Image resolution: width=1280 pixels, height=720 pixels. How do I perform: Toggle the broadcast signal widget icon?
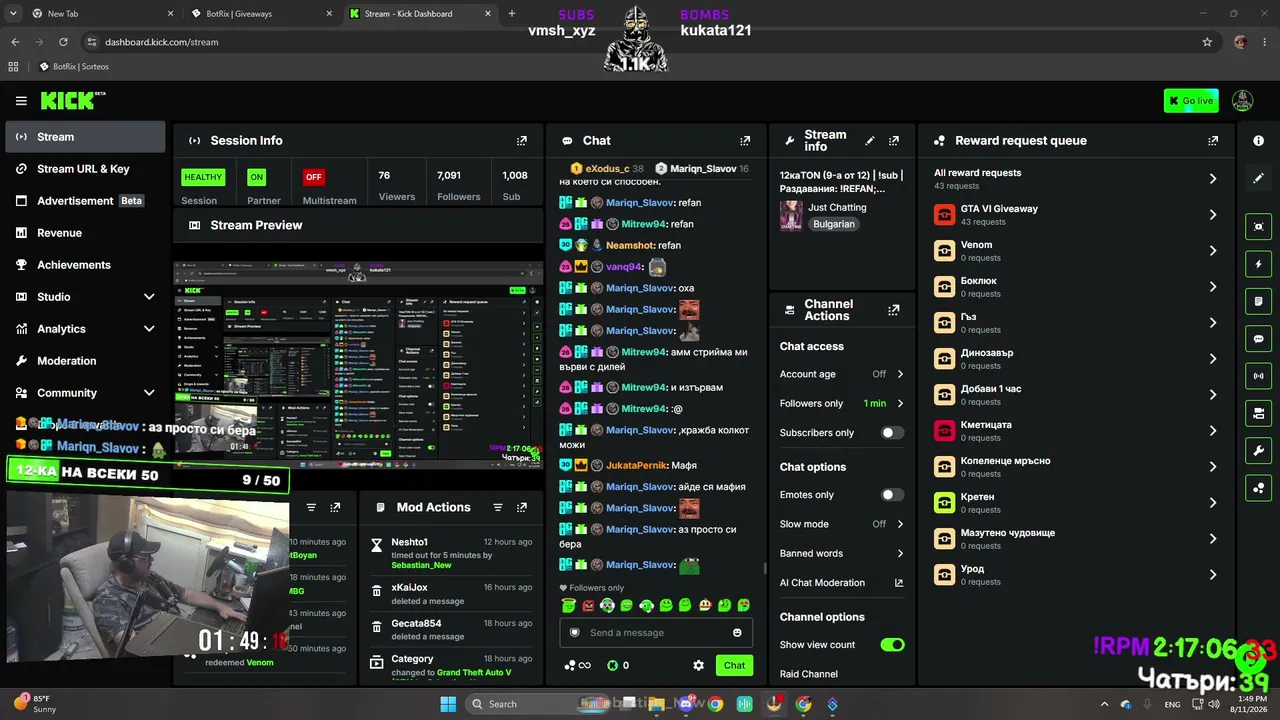[x=1258, y=376]
